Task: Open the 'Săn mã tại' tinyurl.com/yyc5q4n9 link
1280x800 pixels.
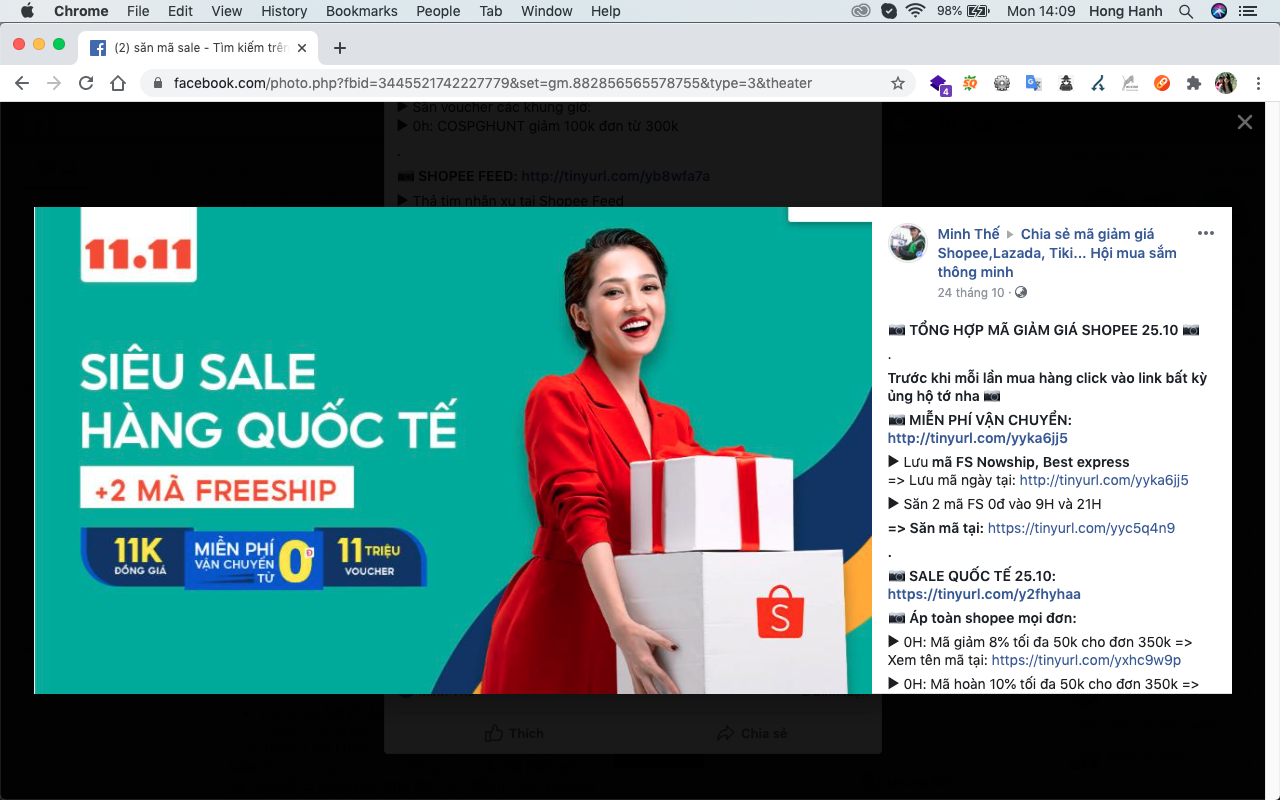Action: tap(1081, 528)
